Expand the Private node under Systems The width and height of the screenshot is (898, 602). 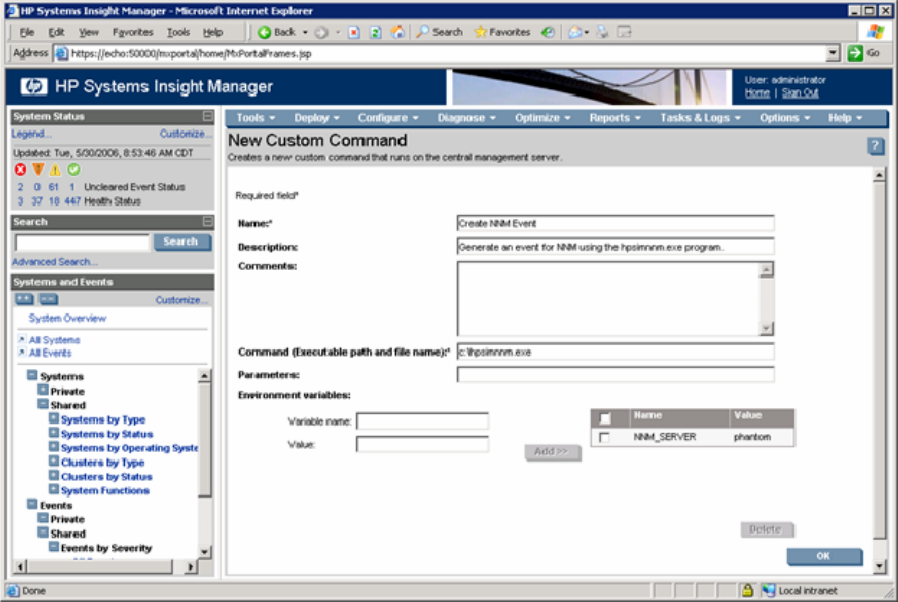coord(43,391)
